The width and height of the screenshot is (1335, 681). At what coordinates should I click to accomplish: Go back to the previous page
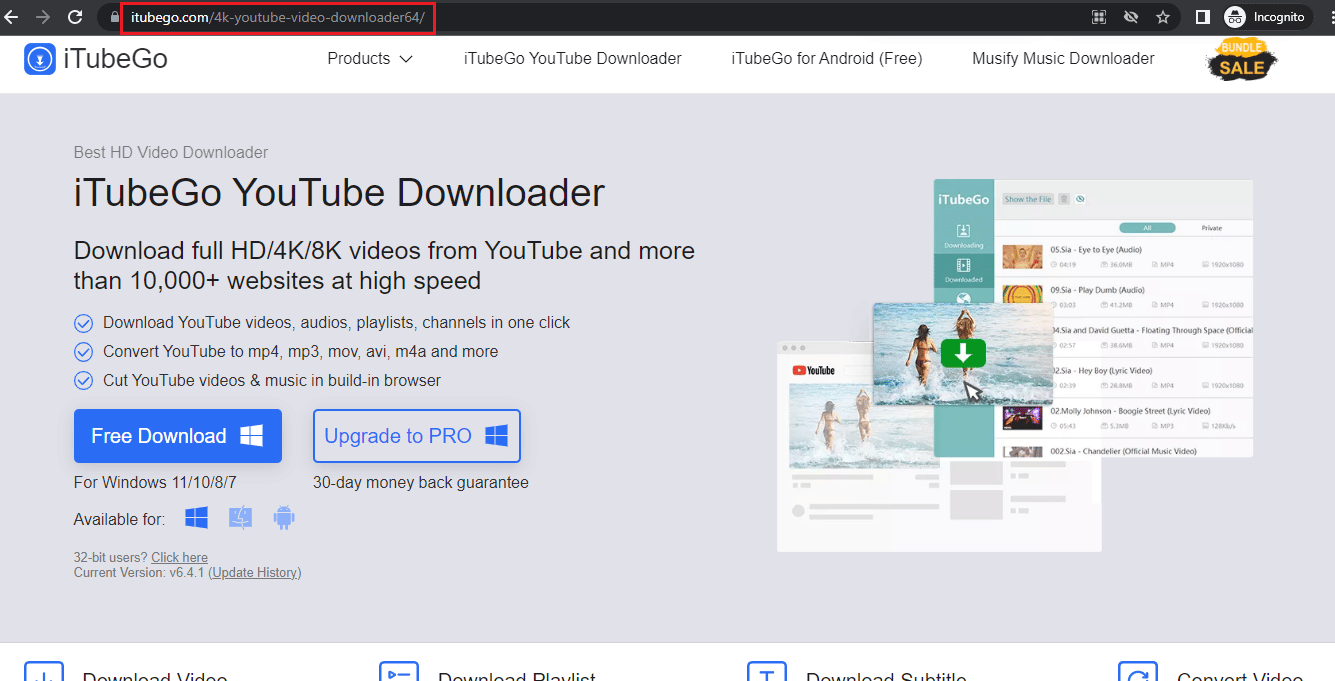(x=12, y=17)
